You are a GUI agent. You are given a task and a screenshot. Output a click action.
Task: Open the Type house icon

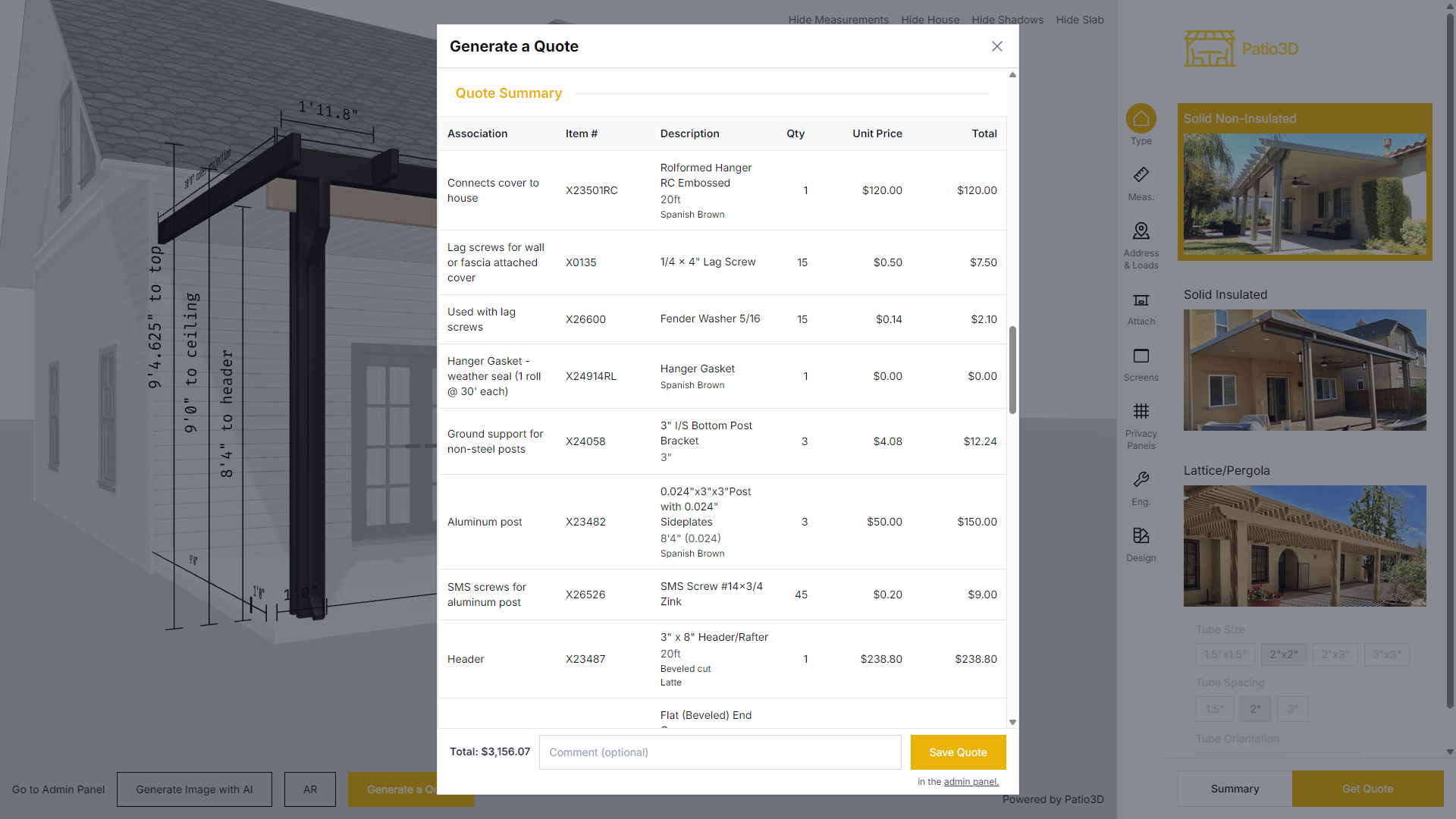coord(1141,119)
